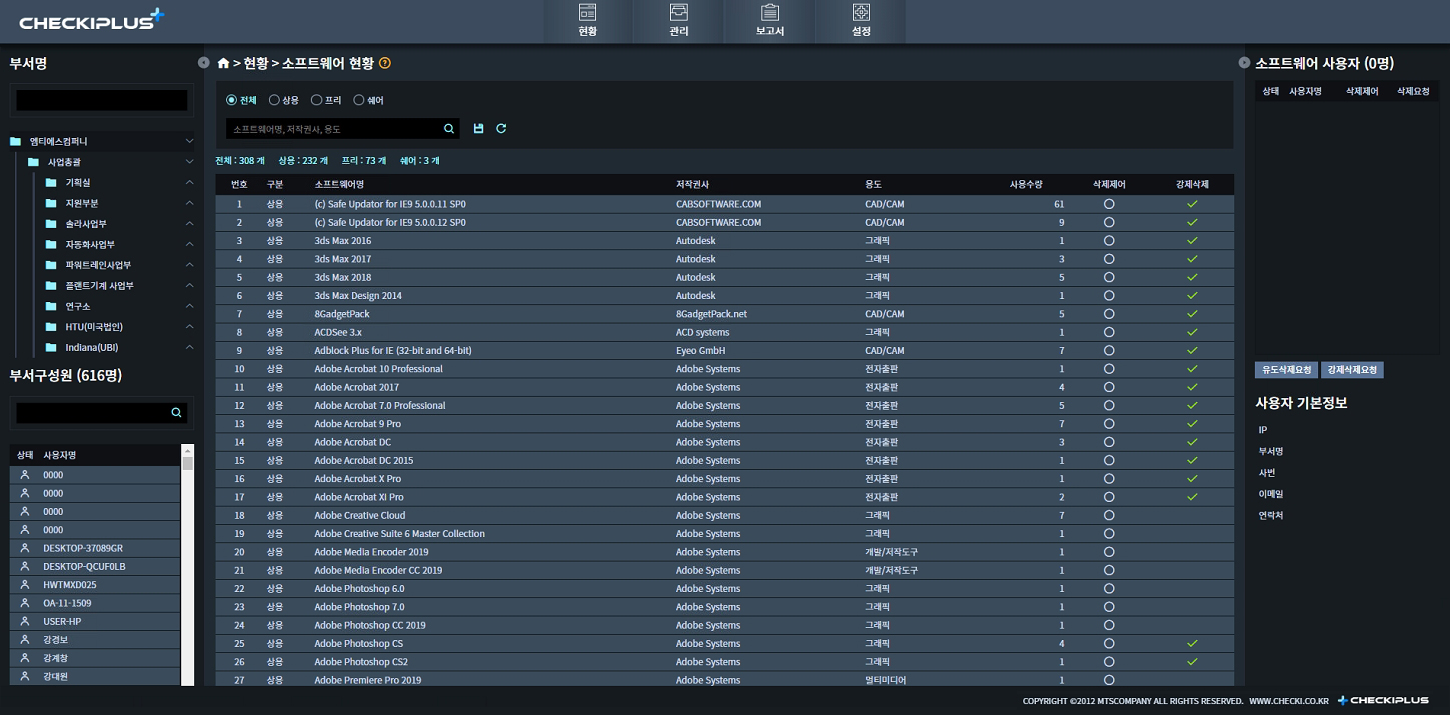Expand 기획실 department chevron
The height and width of the screenshot is (715, 1450).
[189, 182]
